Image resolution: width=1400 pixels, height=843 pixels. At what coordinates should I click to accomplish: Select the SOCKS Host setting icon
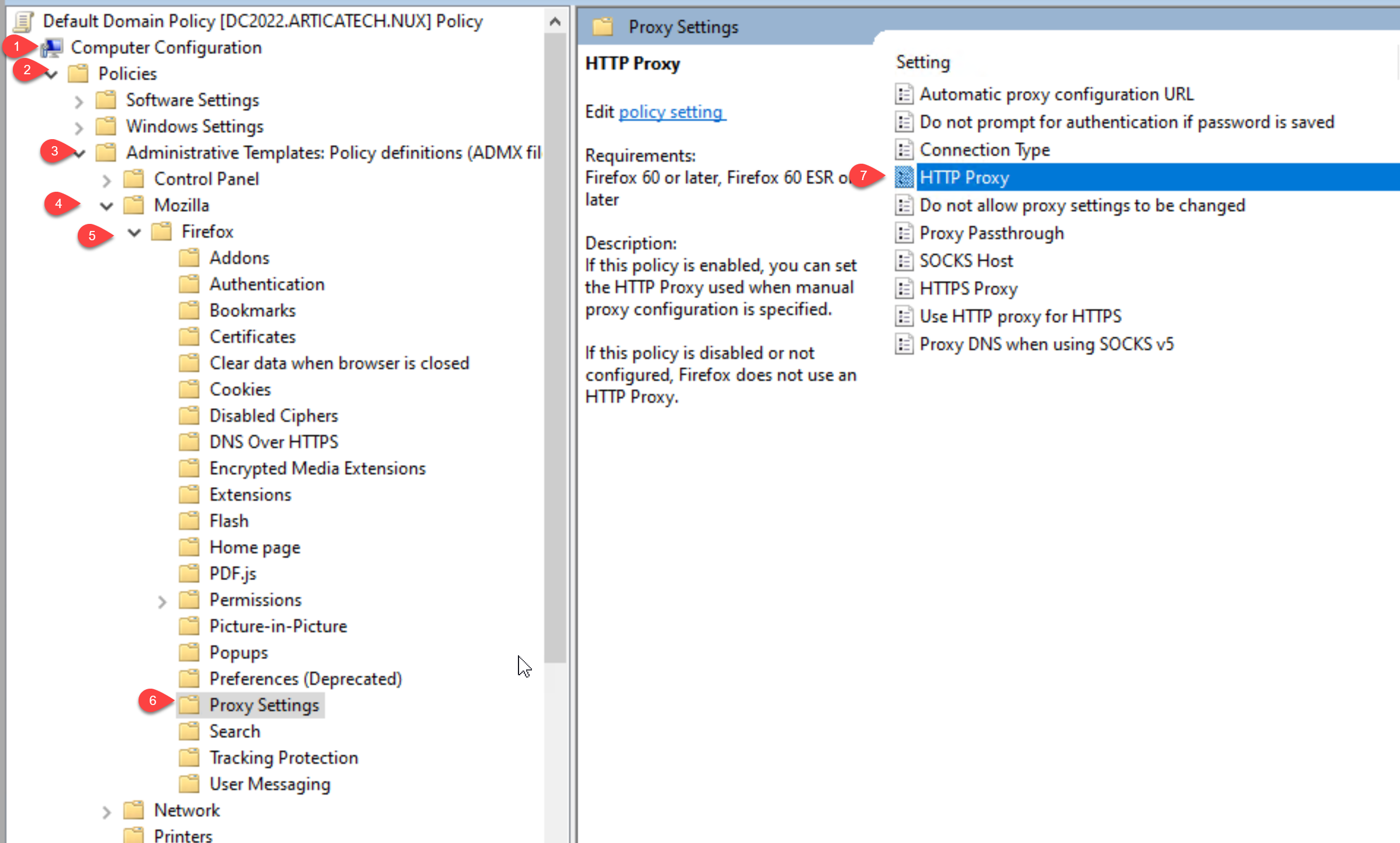[904, 260]
